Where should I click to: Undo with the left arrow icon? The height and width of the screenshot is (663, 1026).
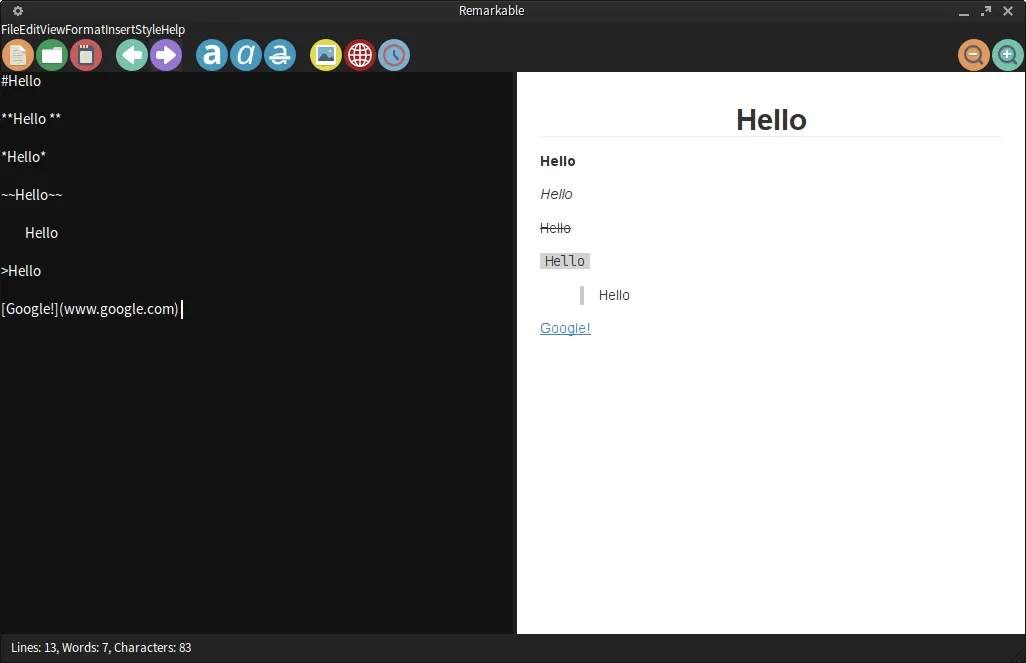132,55
